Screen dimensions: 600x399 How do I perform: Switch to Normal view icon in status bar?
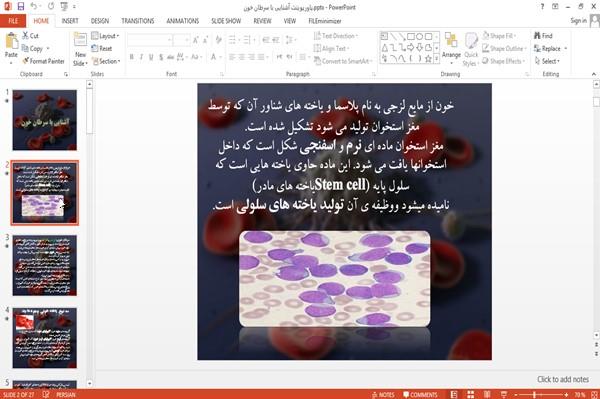[x=454, y=394]
